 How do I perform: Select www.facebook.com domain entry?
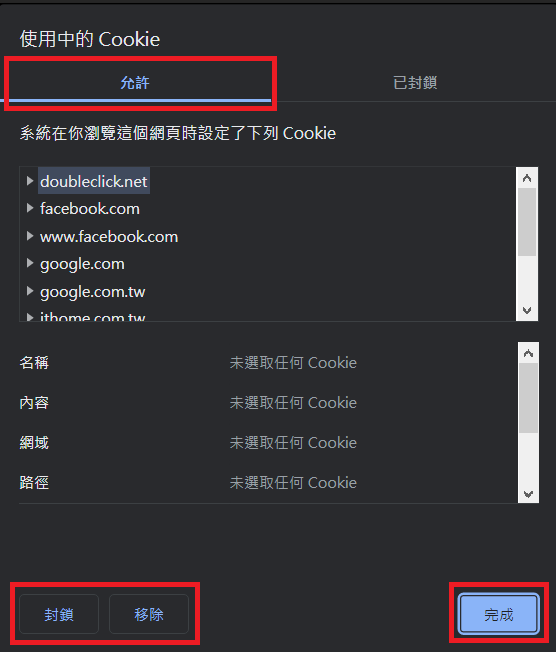[x=109, y=237]
